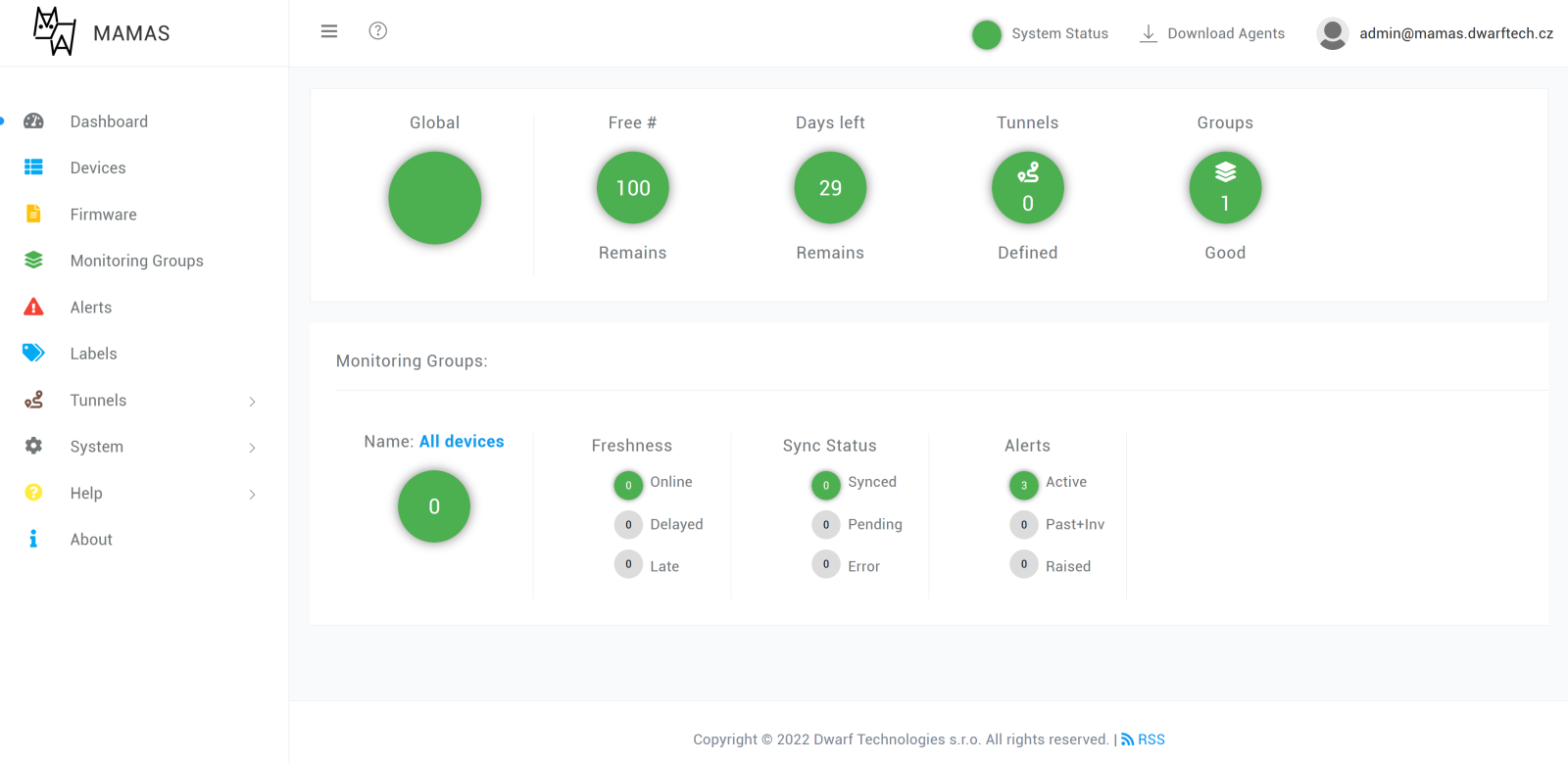The image size is (1568, 763).
Task: Open Devices from the sidebar
Action: (x=98, y=168)
